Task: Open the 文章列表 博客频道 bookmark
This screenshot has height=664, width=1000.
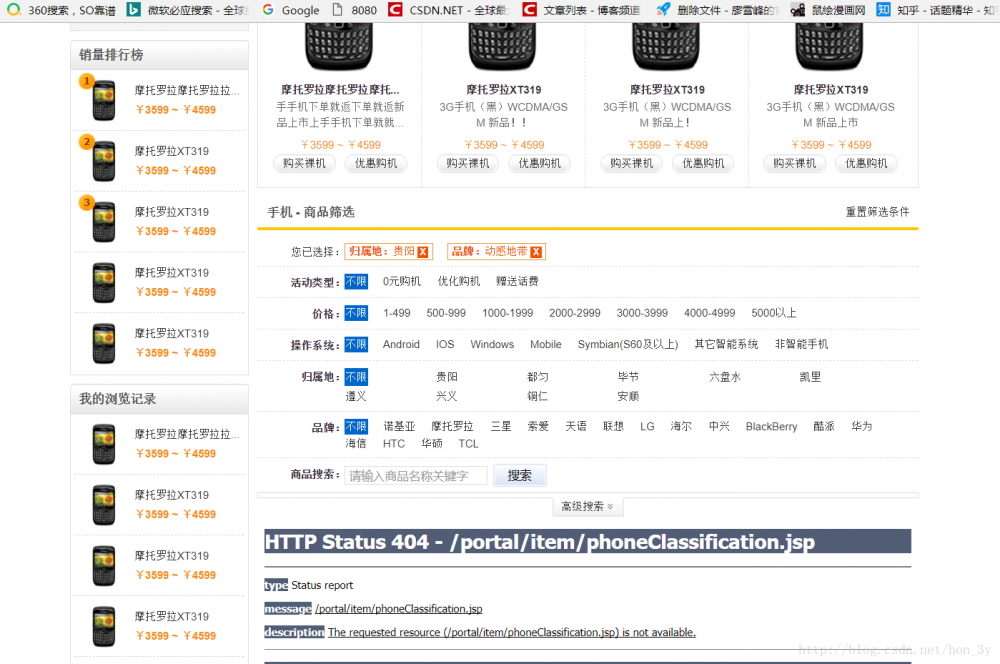Action: (581, 10)
